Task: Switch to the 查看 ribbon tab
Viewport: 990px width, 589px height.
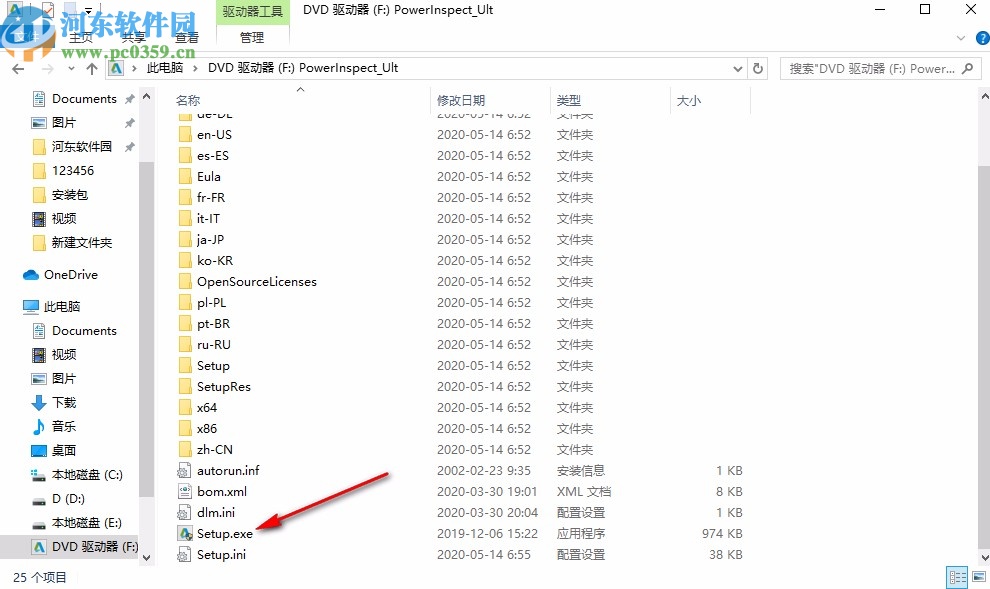Action: 186,37
